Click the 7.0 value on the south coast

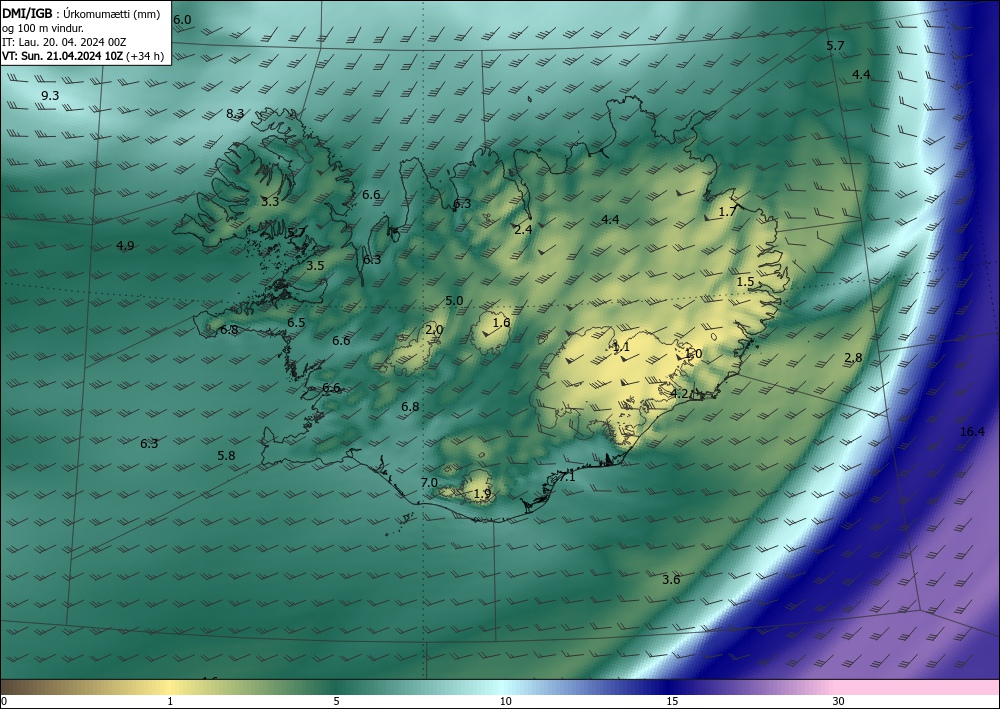[x=429, y=483]
